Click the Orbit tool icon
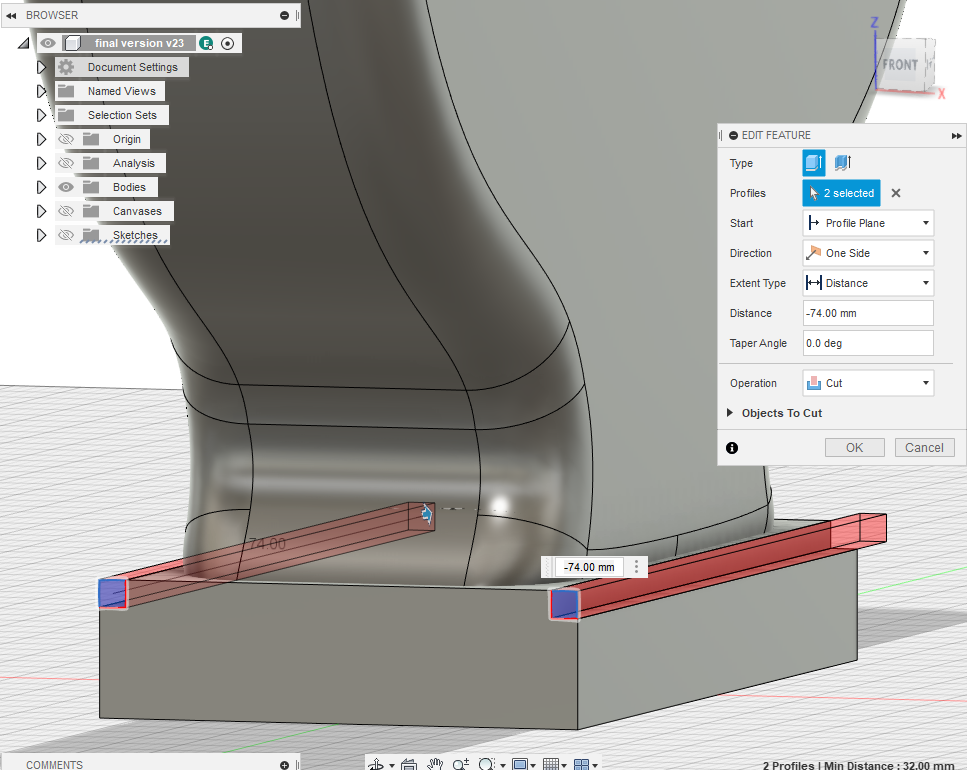This screenshot has height=770, width=967. [376, 764]
